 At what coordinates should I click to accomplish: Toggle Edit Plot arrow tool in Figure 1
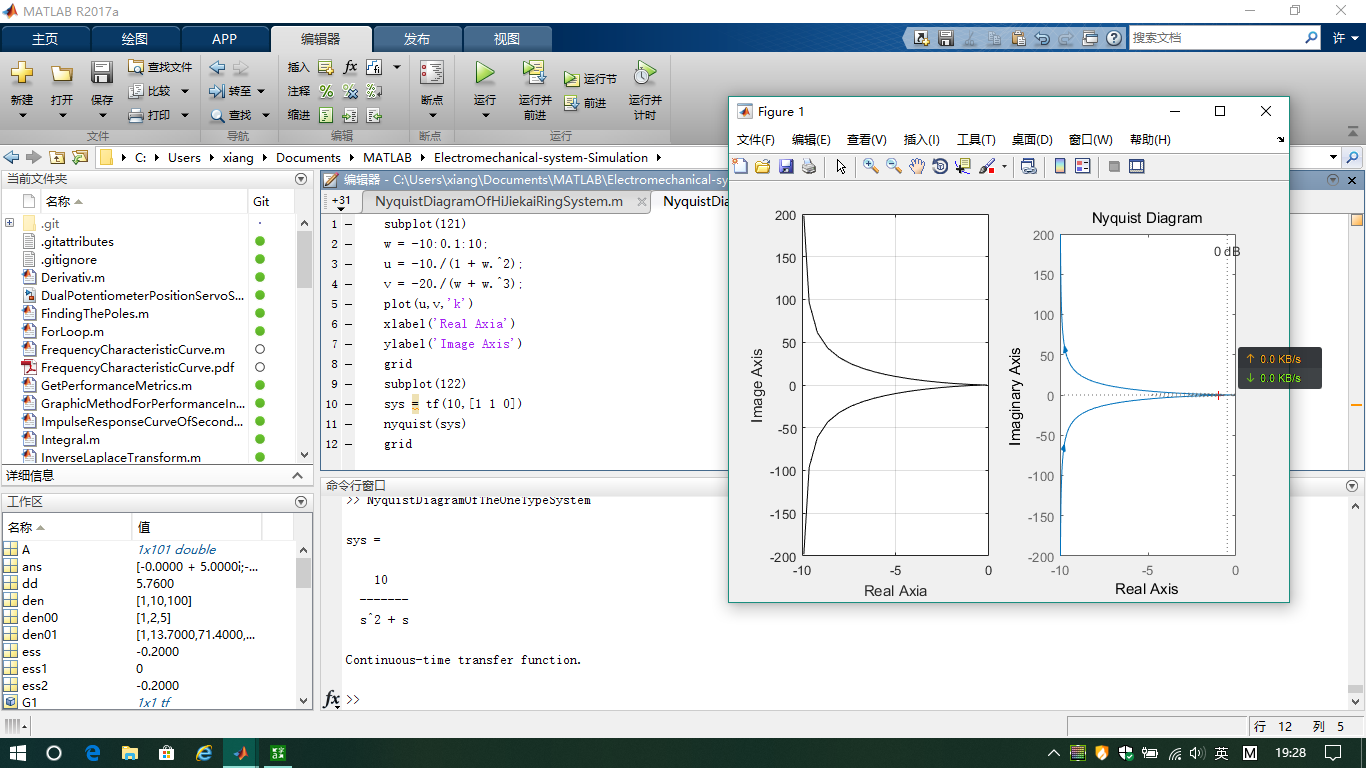click(841, 167)
